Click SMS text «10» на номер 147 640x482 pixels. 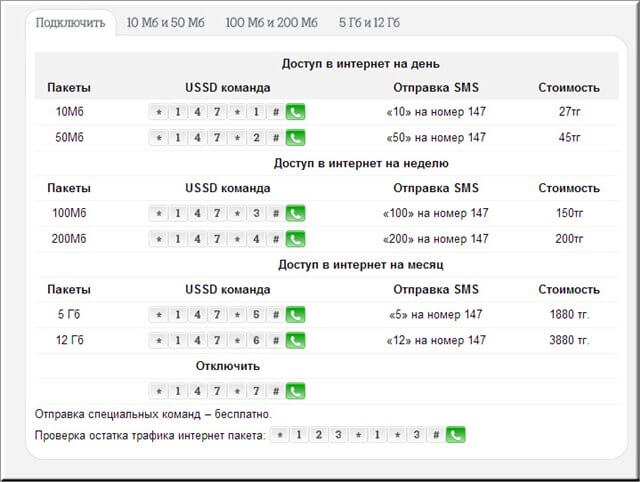pyautogui.click(x=436, y=111)
